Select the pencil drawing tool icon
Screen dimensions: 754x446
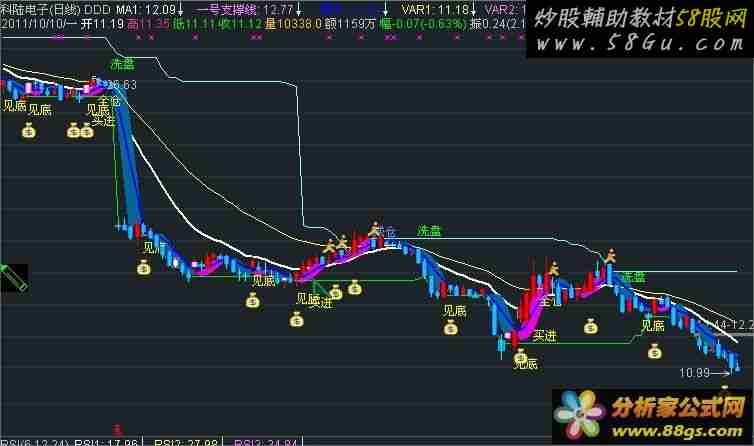click(x=14, y=278)
